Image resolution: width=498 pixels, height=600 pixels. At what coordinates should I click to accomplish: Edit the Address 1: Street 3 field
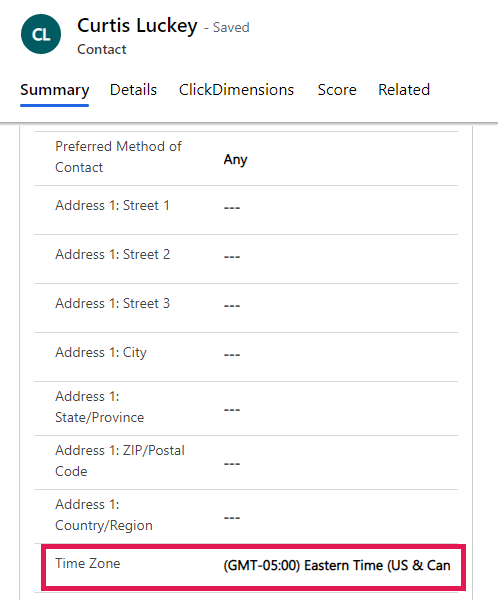tap(341, 305)
